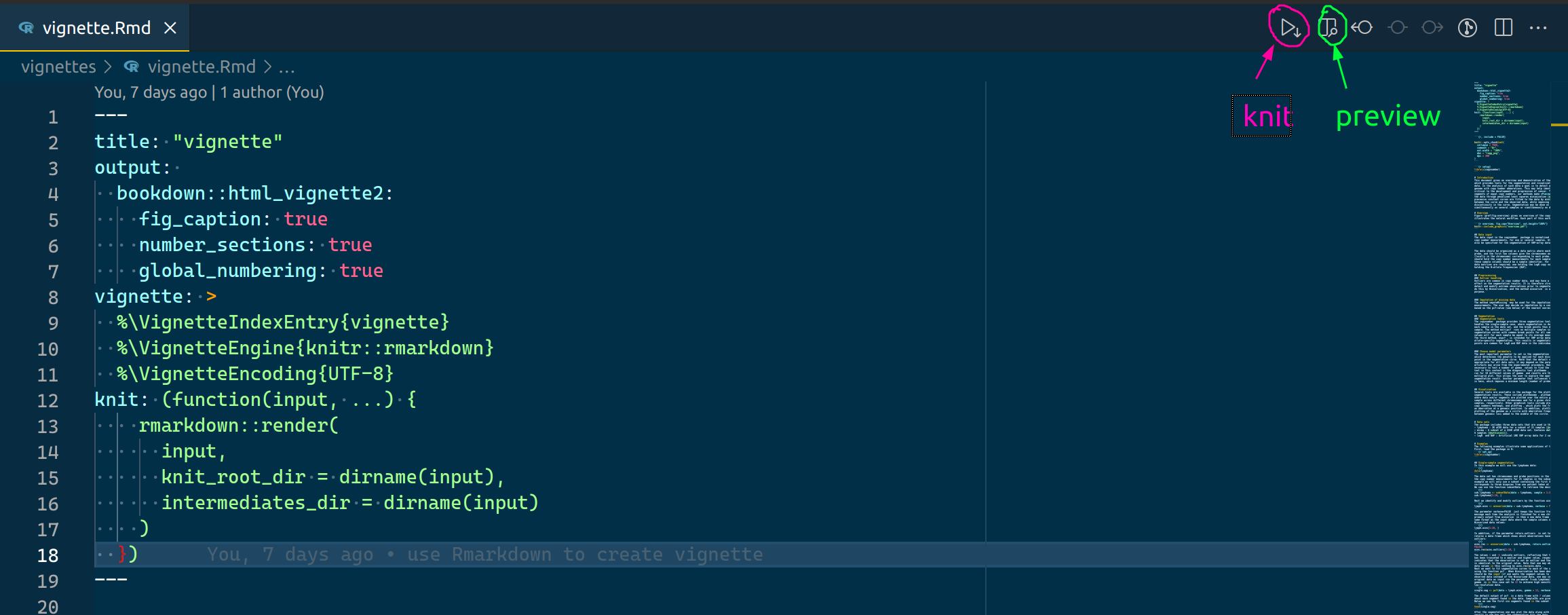Image resolution: width=1568 pixels, height=615 pixels.
Task: Split the editor with the split icon
Action: pyautogui.click(x=1503, y=27)
